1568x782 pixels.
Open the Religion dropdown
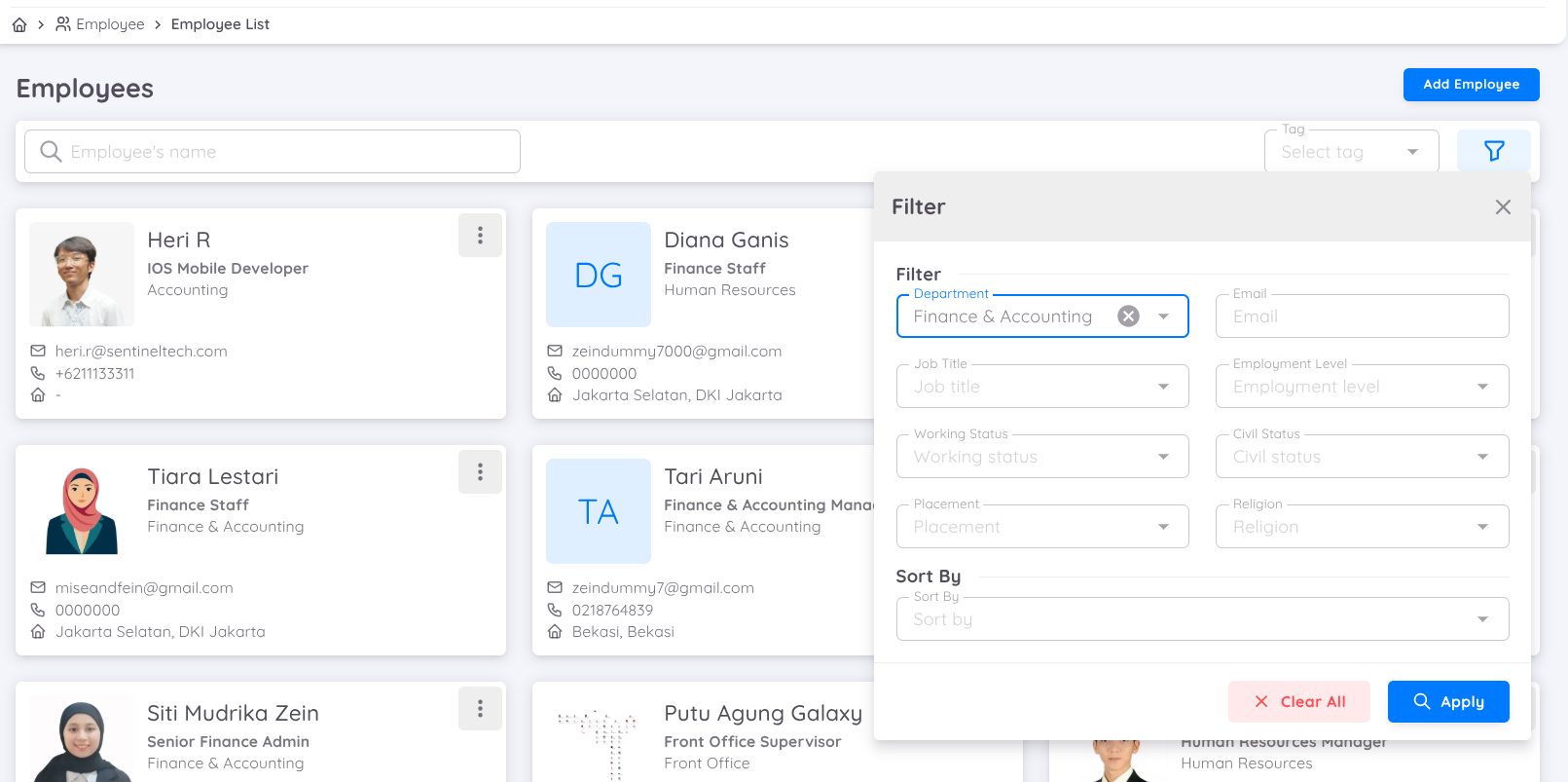(1362, 527)
